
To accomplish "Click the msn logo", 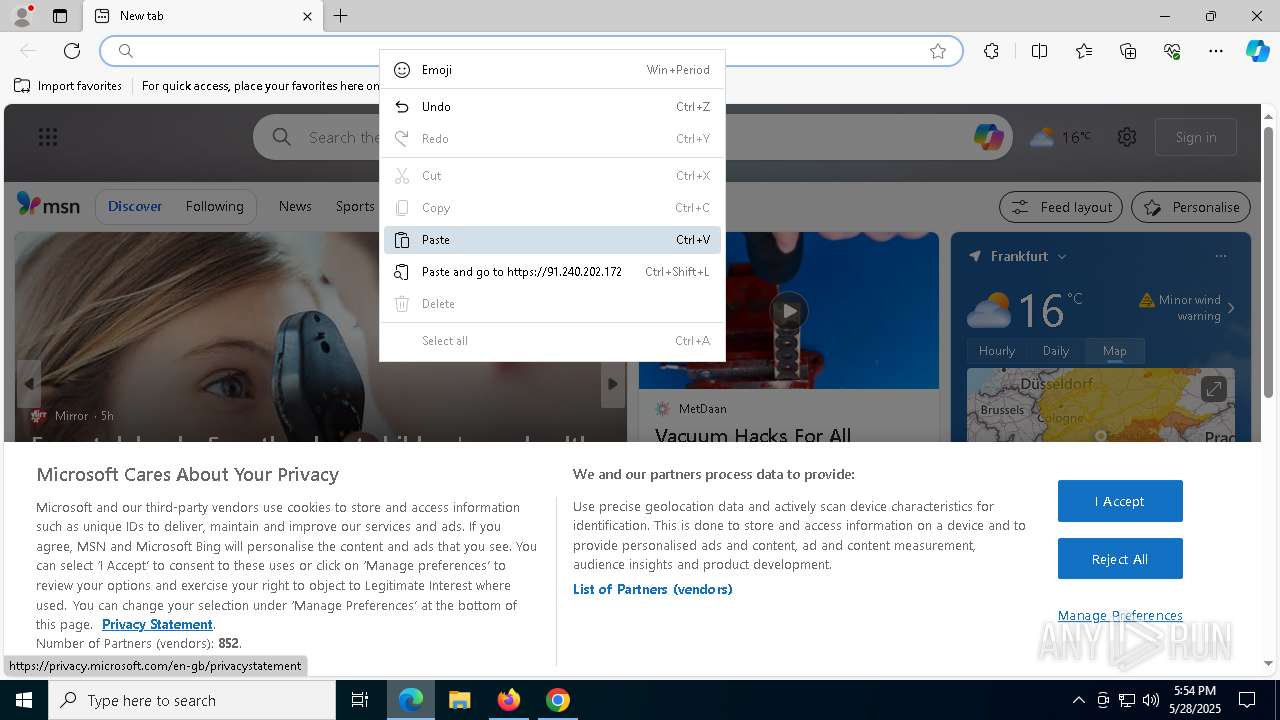I will [48, 205].
